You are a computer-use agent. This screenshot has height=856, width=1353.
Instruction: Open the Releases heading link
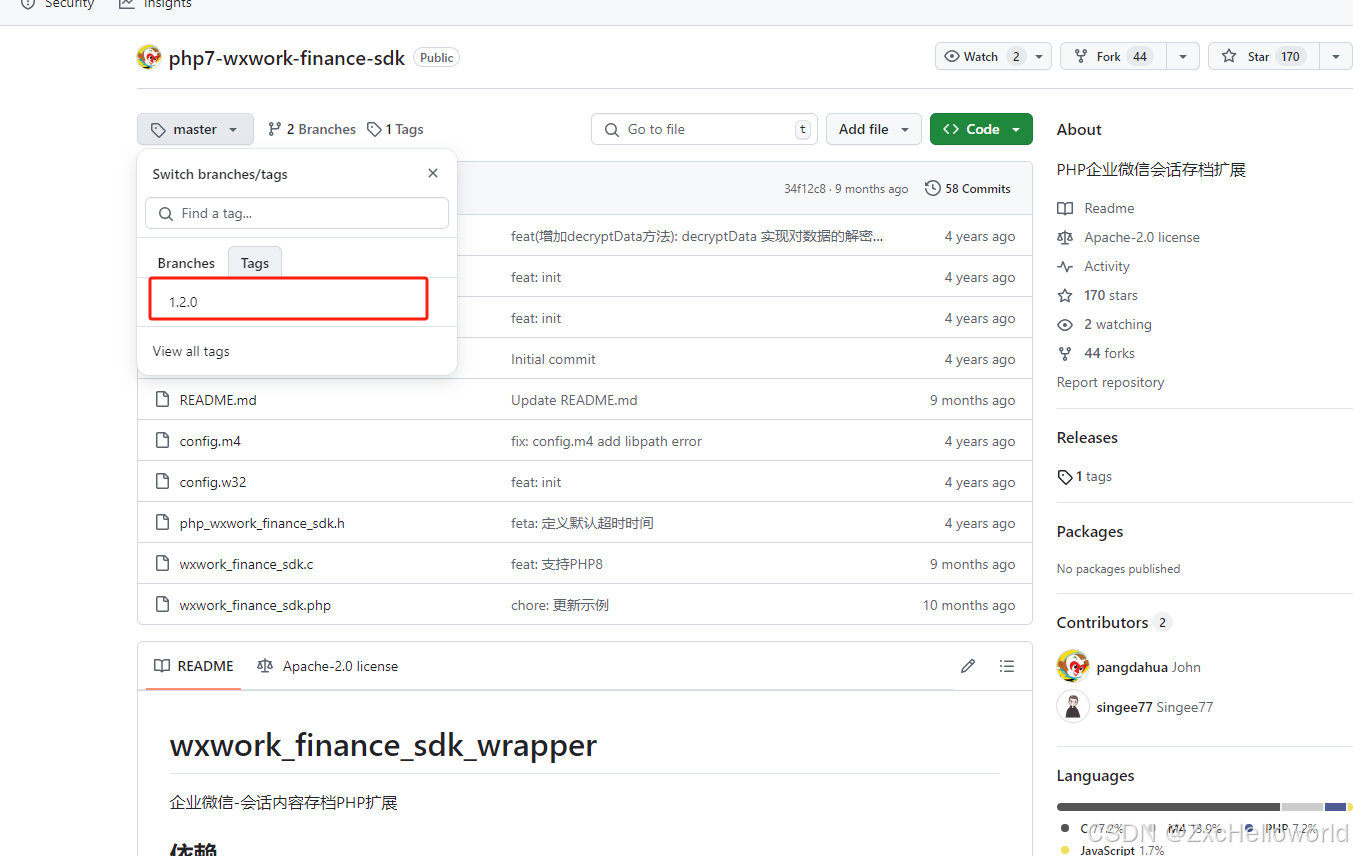point(1087,437)
